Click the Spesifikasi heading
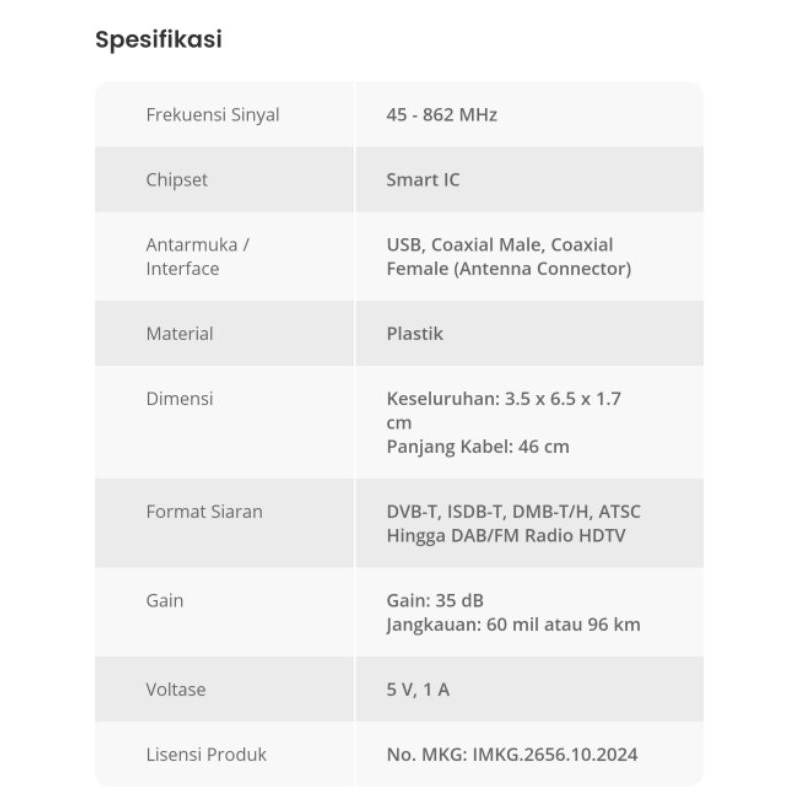Viewport: 800px width, 800px height. click(158, 40)
